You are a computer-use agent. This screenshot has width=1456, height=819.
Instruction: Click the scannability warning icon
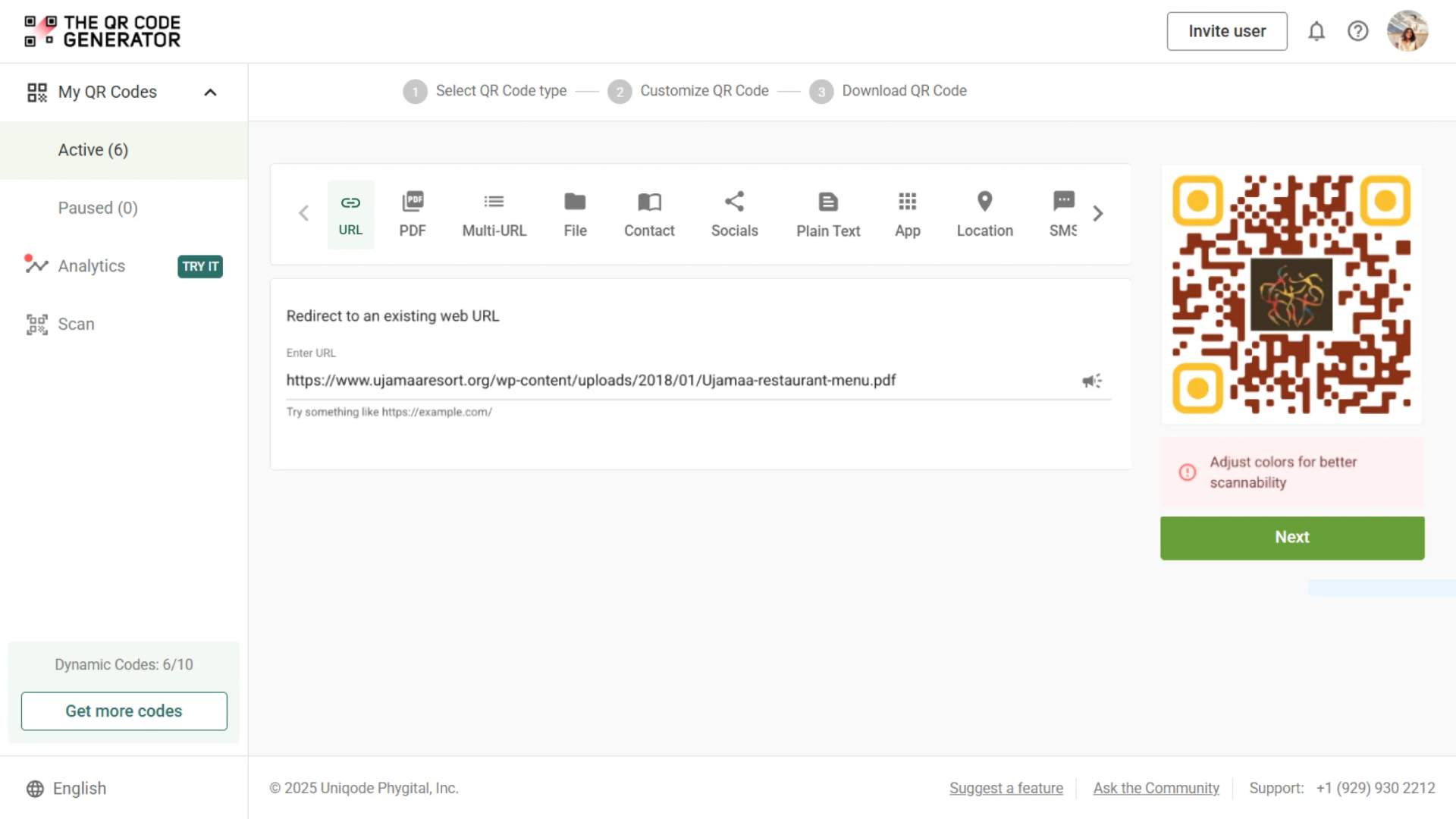click(x=1188, y=472)
